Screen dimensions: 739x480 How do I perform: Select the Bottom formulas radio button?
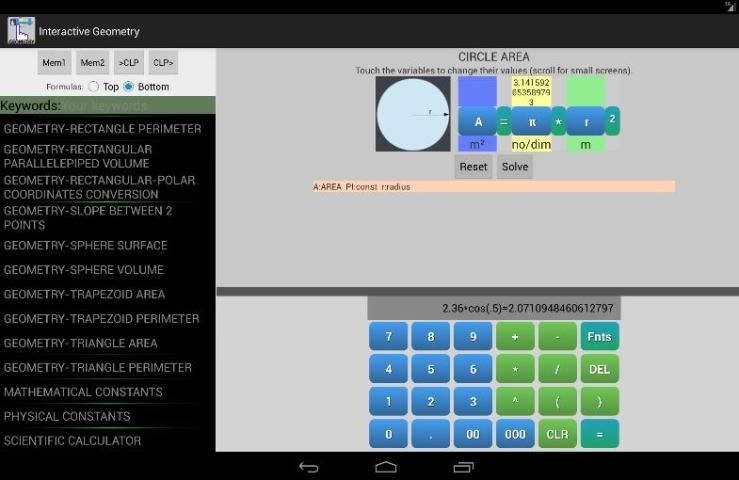[128, 87]
